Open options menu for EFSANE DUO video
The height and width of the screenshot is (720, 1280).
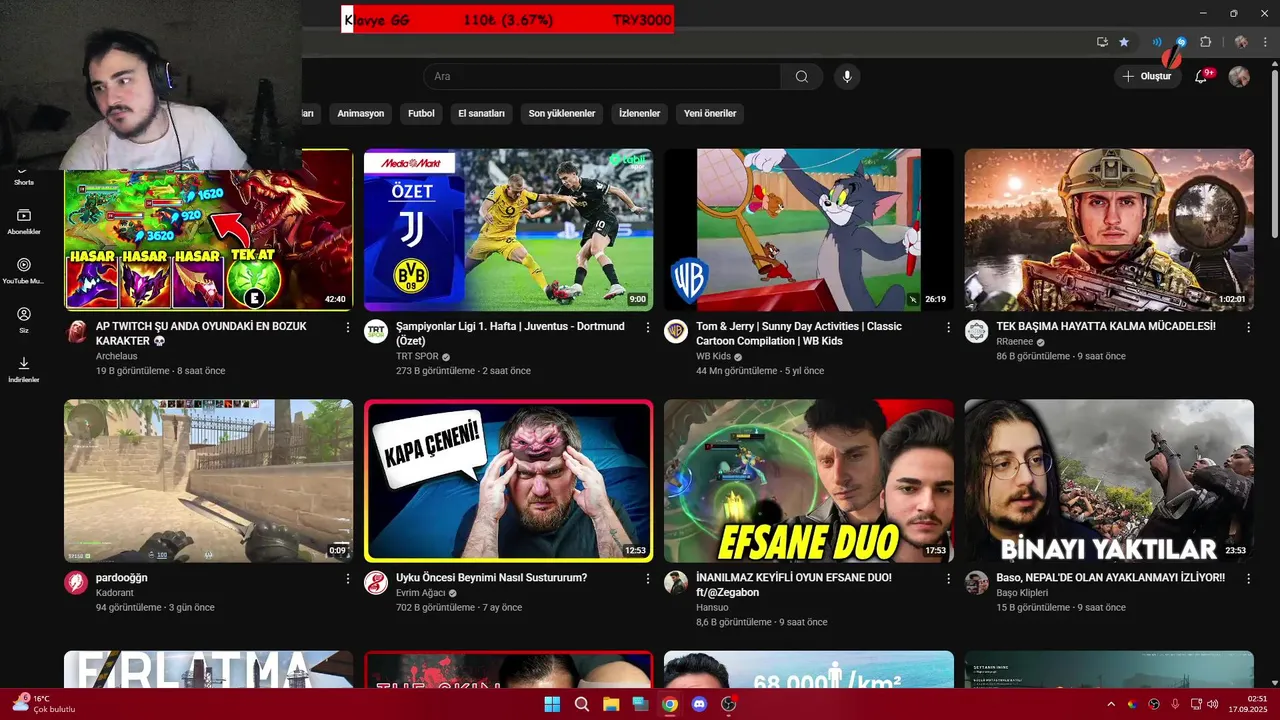pos(948,578)
